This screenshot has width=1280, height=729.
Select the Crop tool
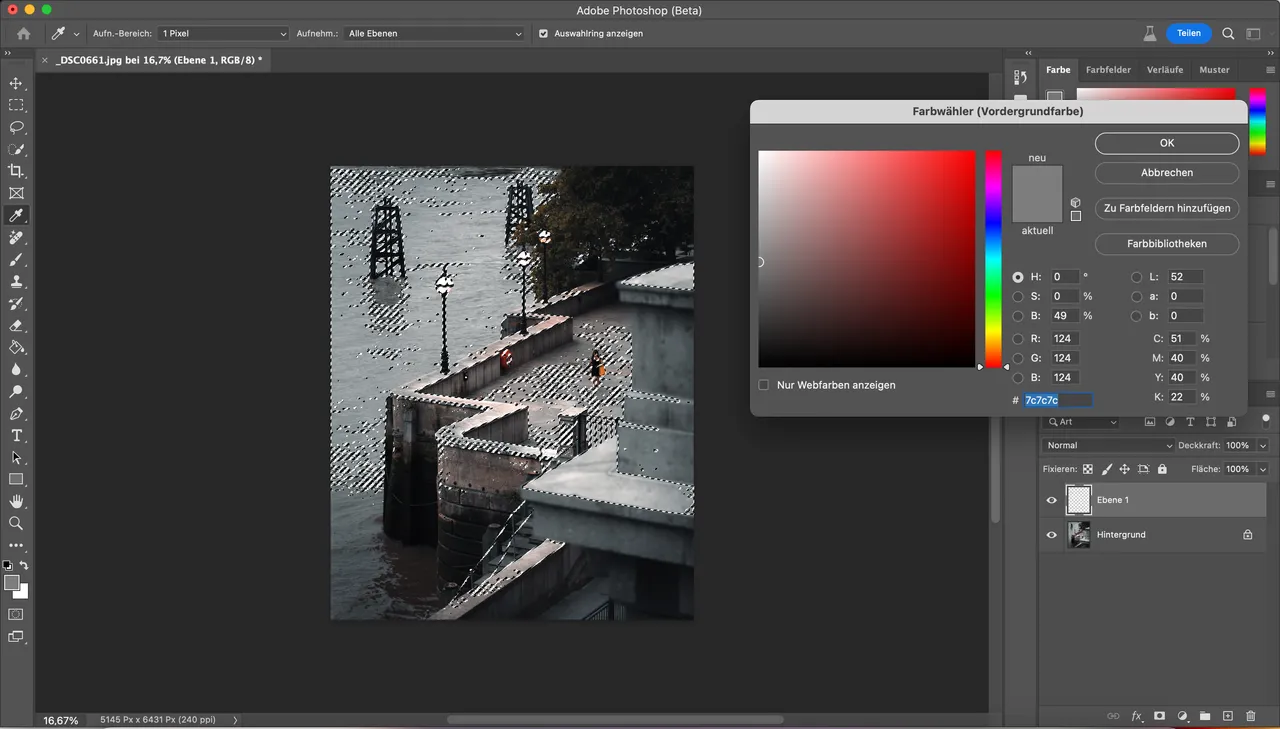[x=16, y=171]
